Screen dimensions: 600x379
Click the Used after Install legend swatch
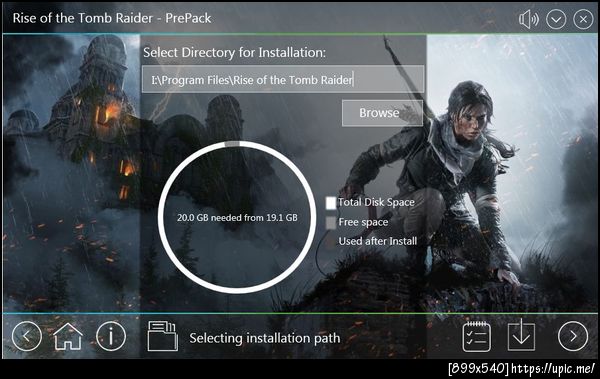(x=331, y=242)
